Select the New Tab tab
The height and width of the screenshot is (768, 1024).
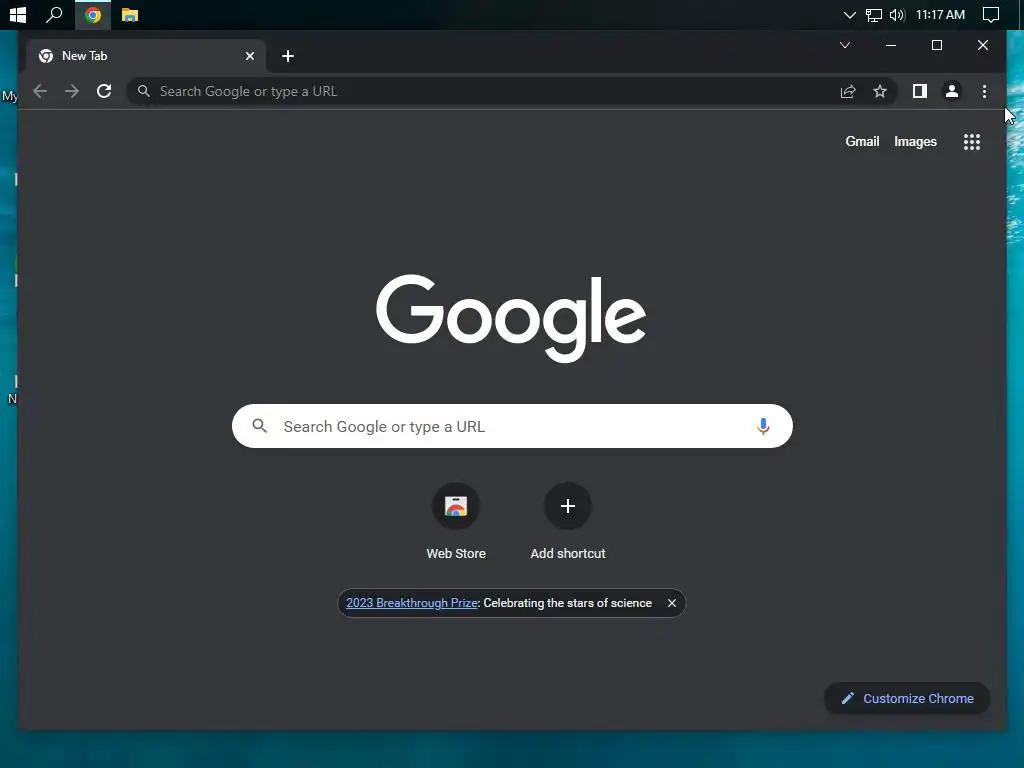coord(146,56)
